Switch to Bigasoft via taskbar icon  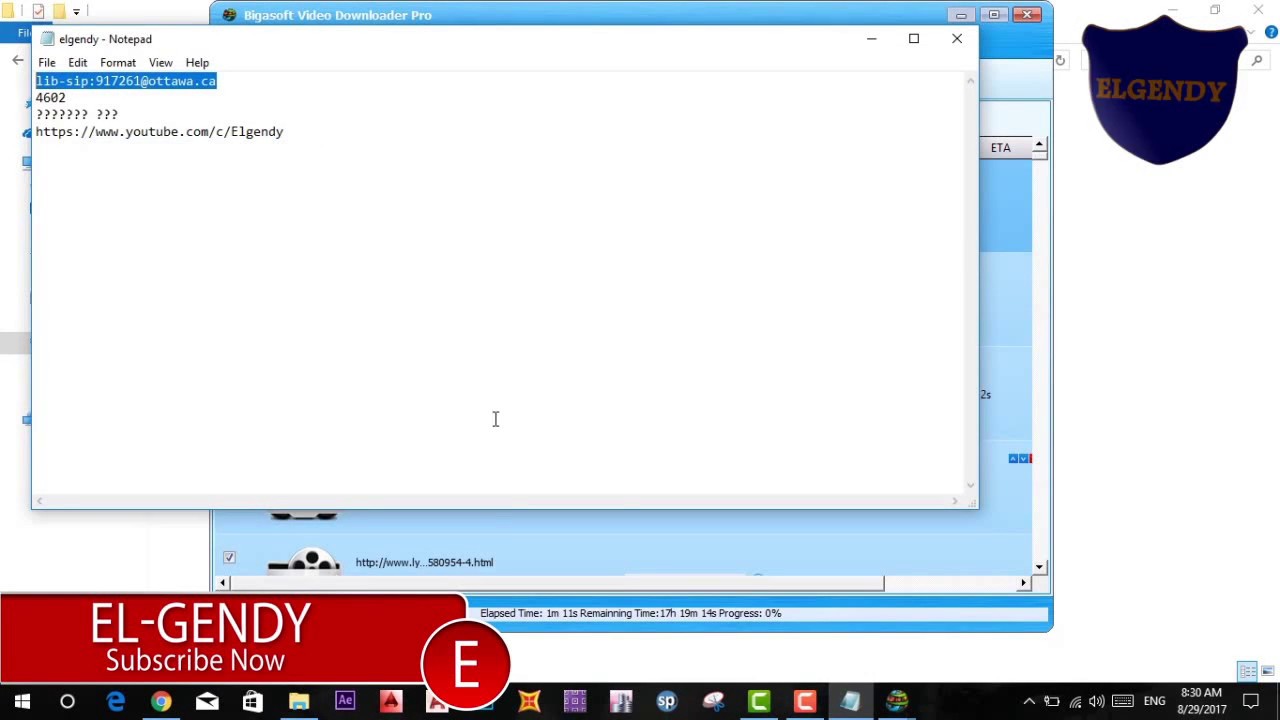pos(897,701)
